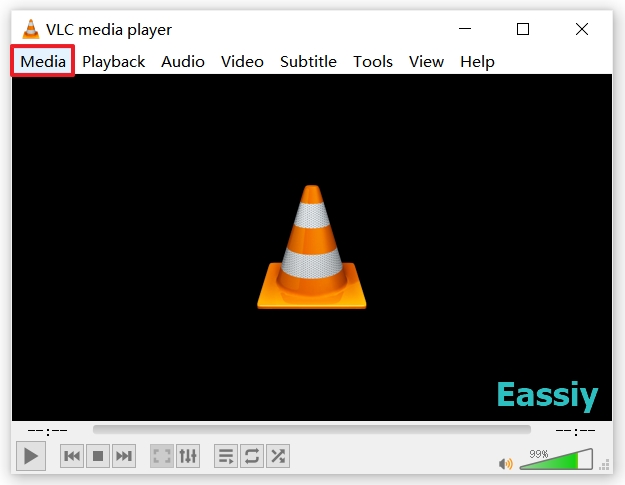
Task: Toggle fullscreen video mode
Action: tap(162, 456)
